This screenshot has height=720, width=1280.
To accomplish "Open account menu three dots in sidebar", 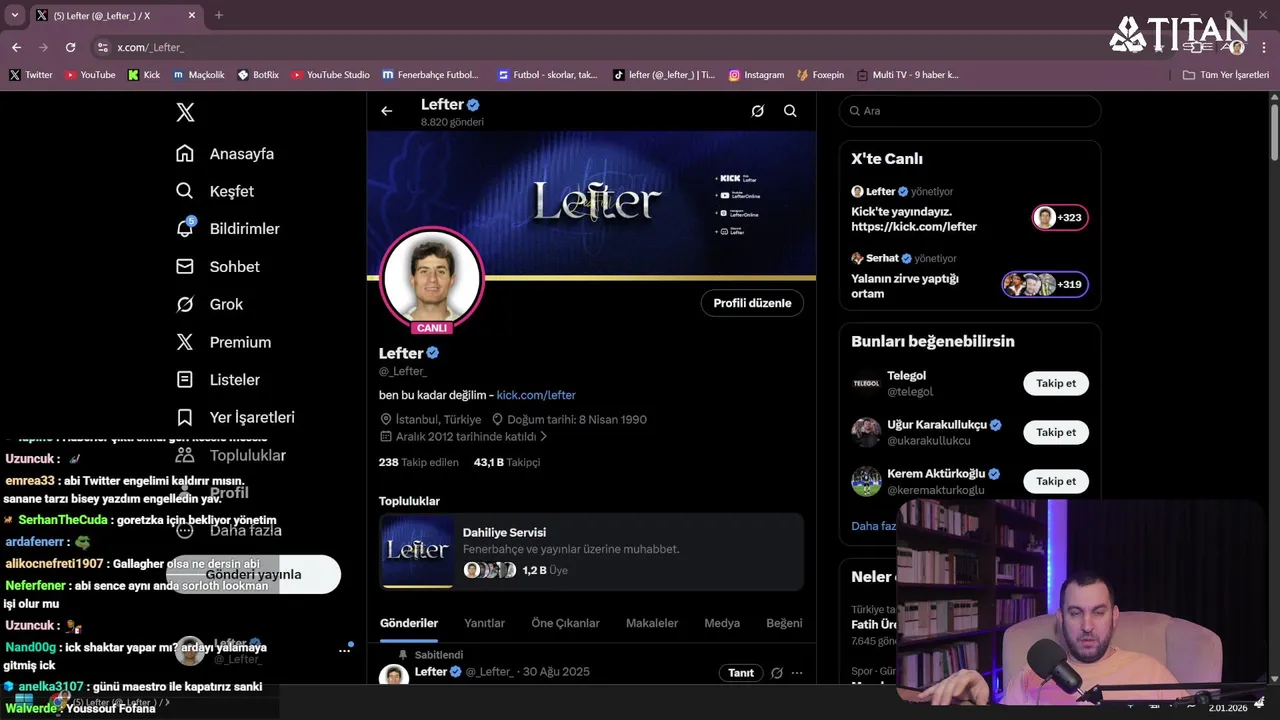I will pos(345,650).
